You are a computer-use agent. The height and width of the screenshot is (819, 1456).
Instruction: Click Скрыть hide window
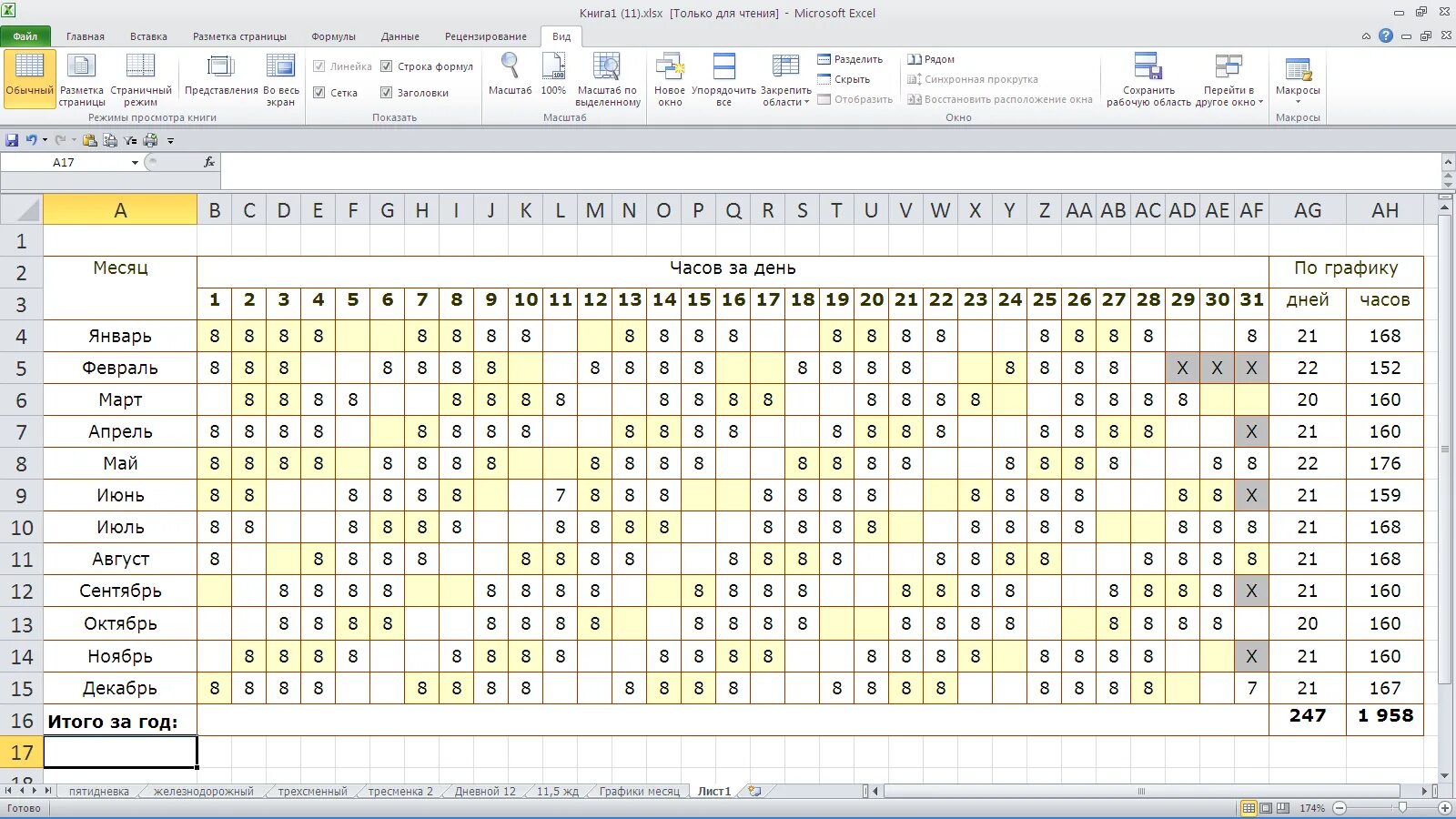(x=844, y=79)
